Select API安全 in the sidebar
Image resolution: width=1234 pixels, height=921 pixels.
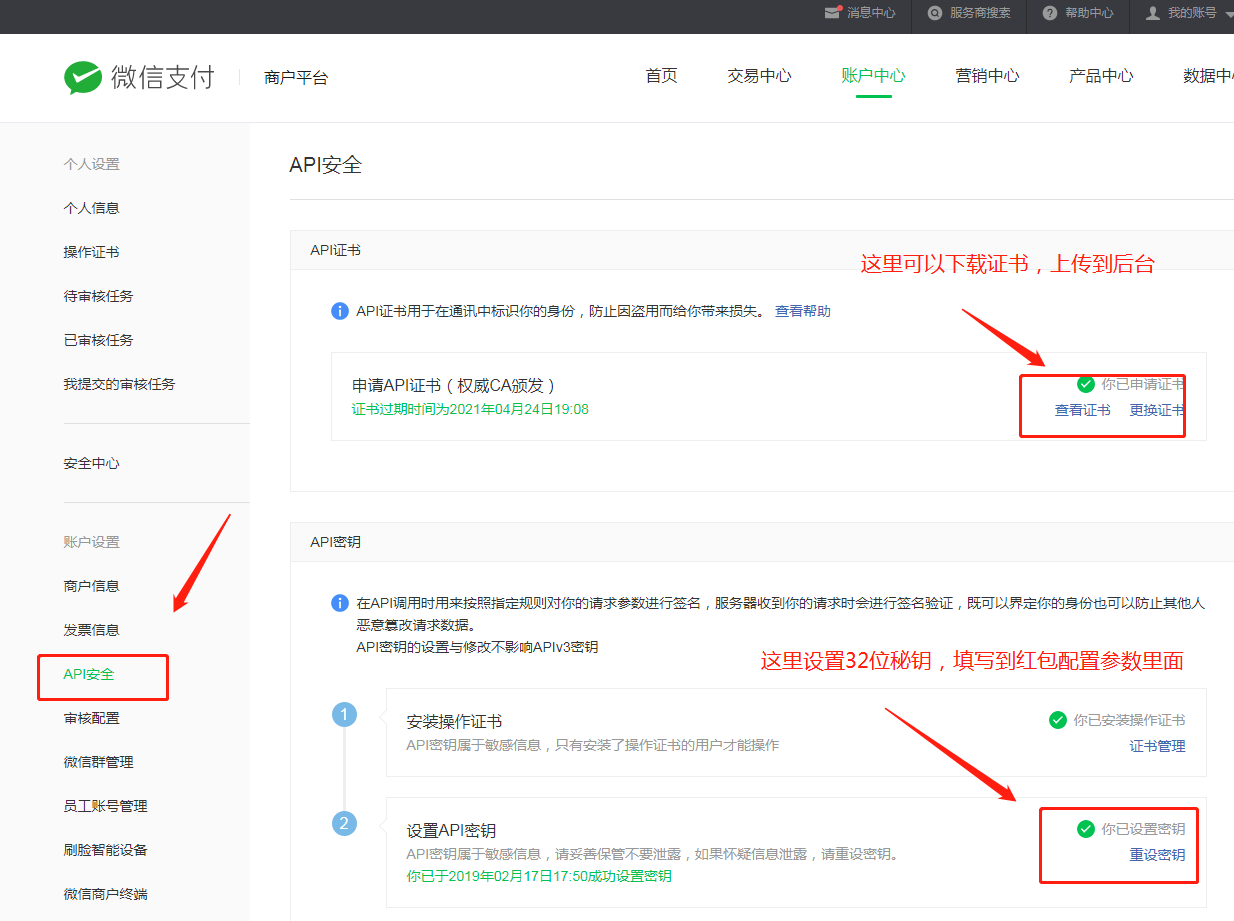(x=89, y=674)
